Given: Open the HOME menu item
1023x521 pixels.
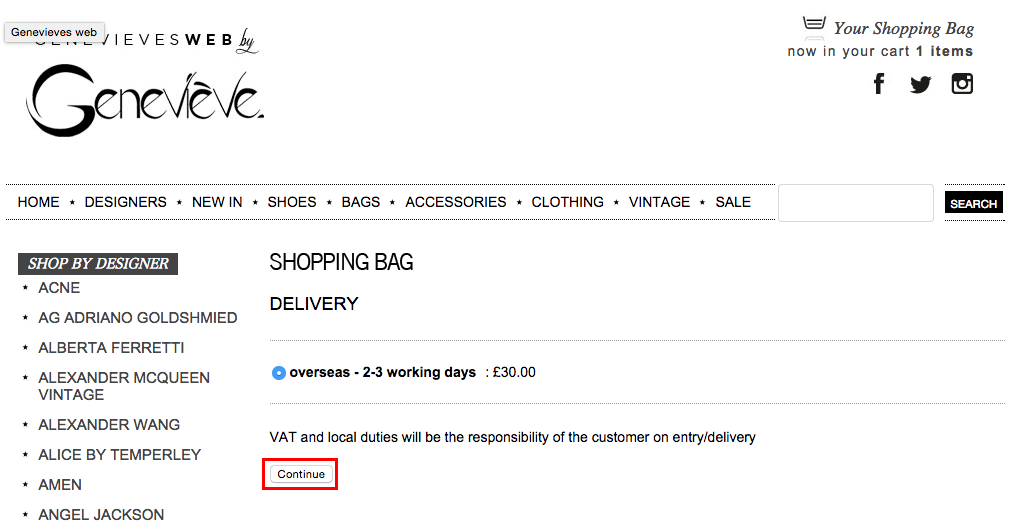Looking at the screenshot, I should (x=38, y=202).
